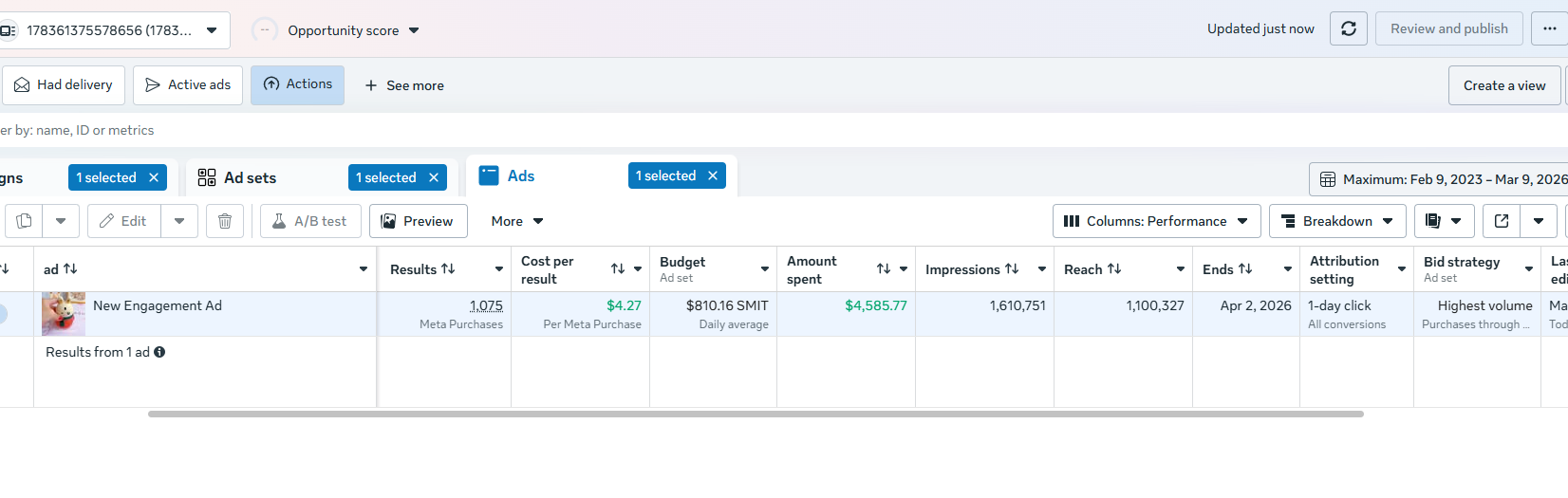Click the export table data icon
The height and width of the screenshot is (498, 1568).
click(x=1502, y=221)
